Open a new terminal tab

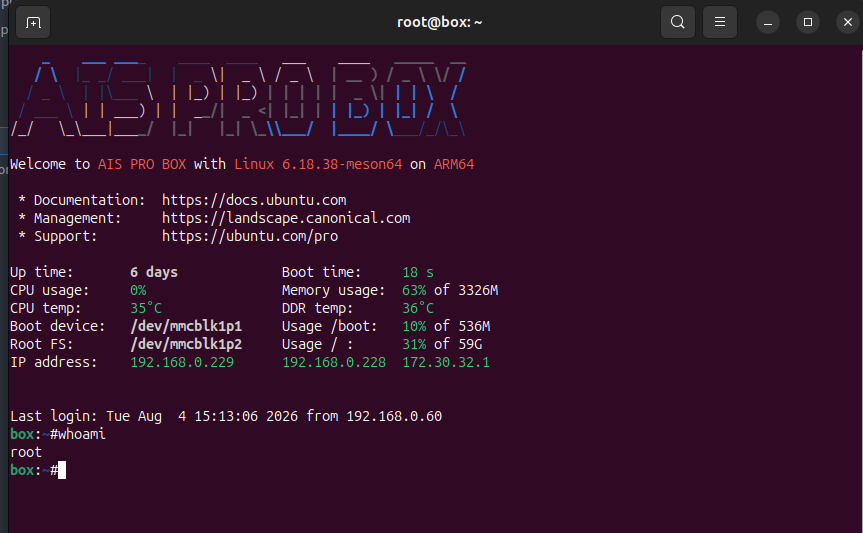click(x=33, y=23)
